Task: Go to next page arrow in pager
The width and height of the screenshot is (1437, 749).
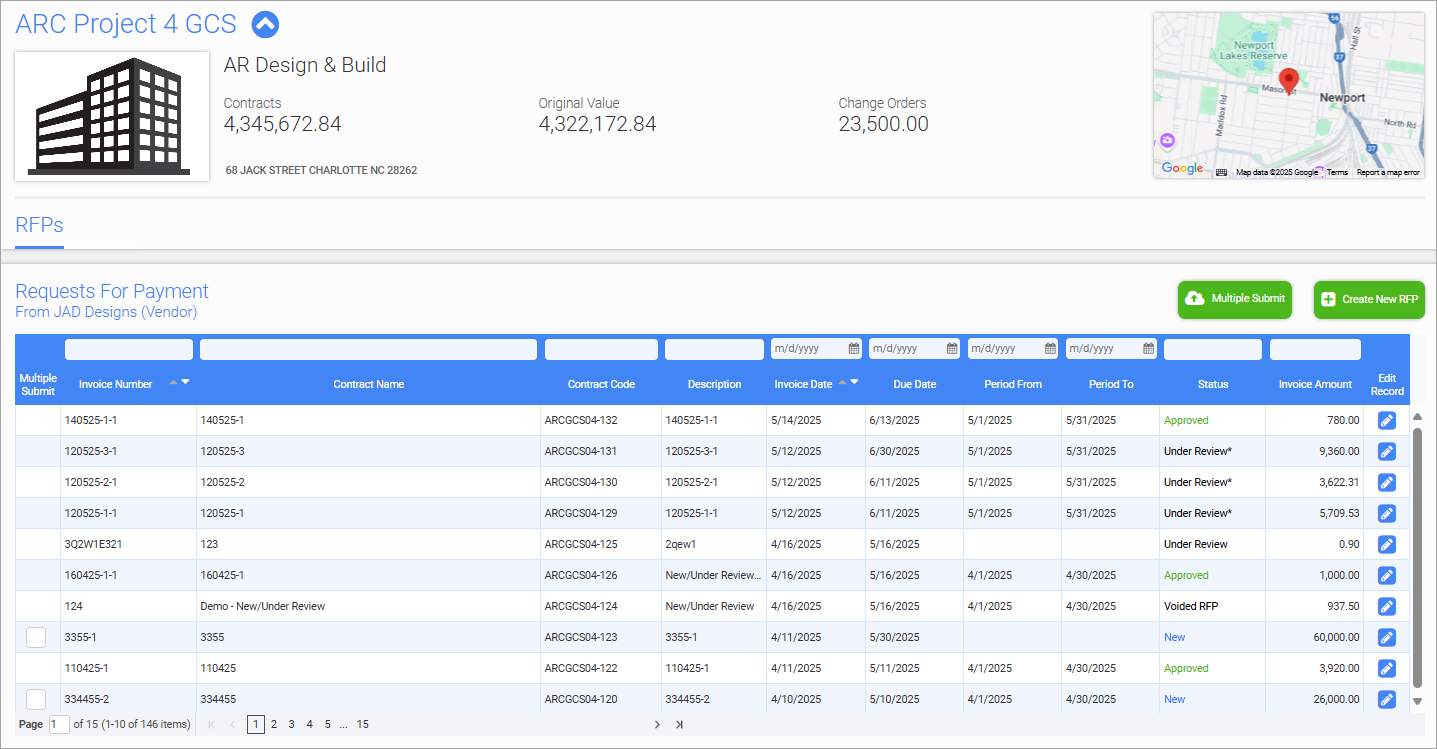Action: pyautogui.click(x=657, y=724)
